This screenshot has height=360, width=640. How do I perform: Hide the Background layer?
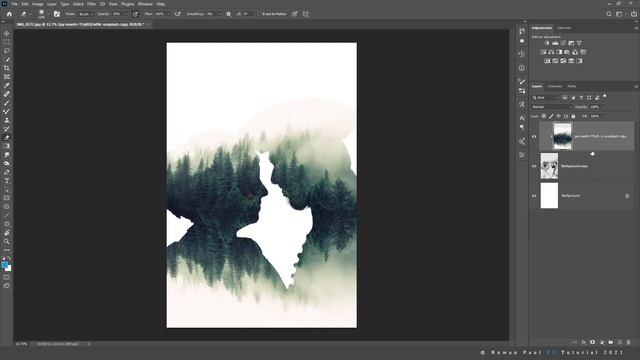pos(534,196)
